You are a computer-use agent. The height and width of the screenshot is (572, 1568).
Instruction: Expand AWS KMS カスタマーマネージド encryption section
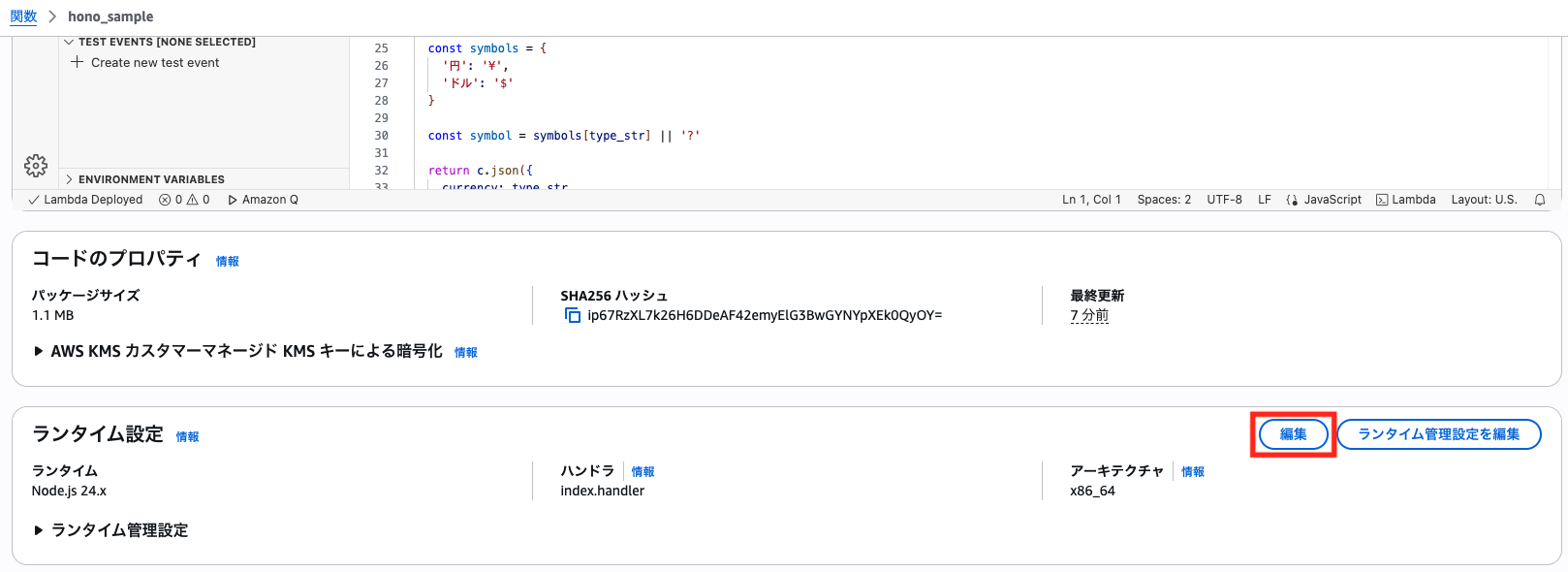click(x=39, y=352)
